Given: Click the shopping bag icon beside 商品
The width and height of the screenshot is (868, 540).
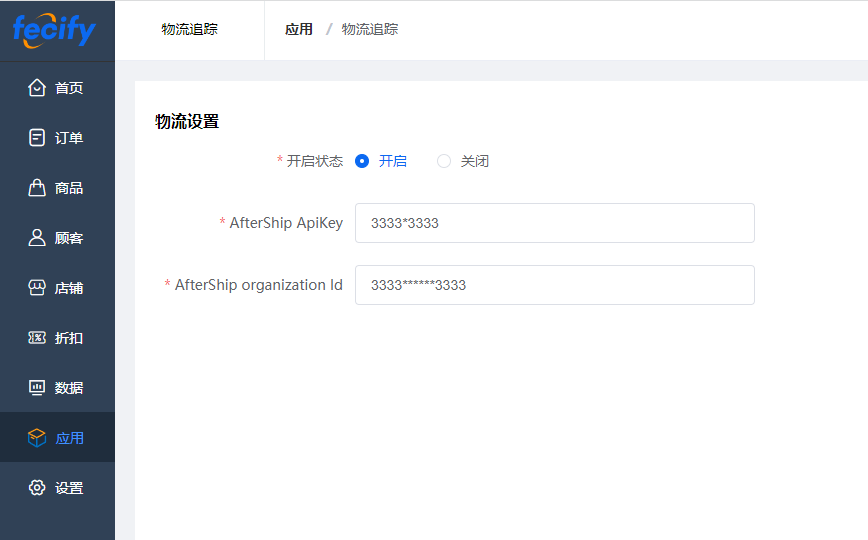Looking at the screenshot, I should pos(37,187).
